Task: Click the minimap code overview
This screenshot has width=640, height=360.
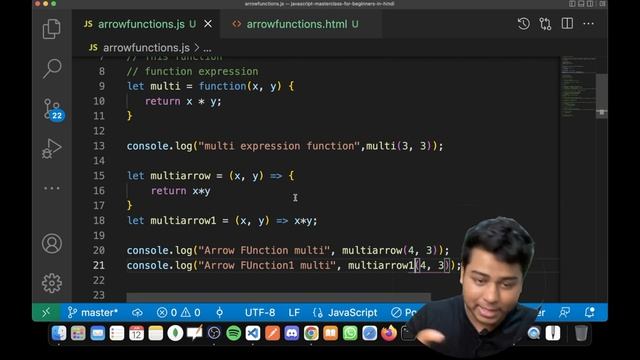Action: (578, 87)
